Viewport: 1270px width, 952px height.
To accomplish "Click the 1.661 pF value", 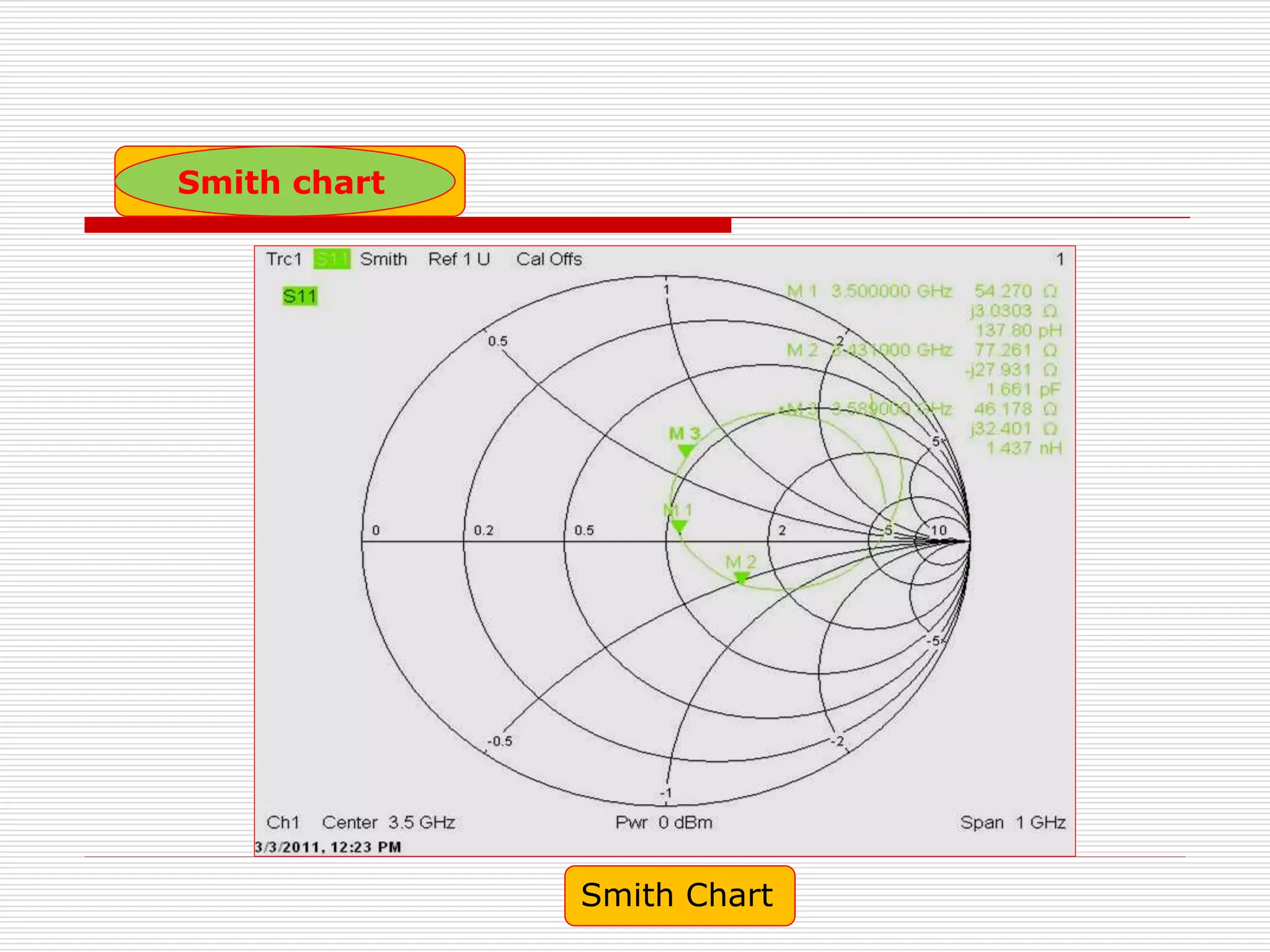I will [x=1024, y=389].
